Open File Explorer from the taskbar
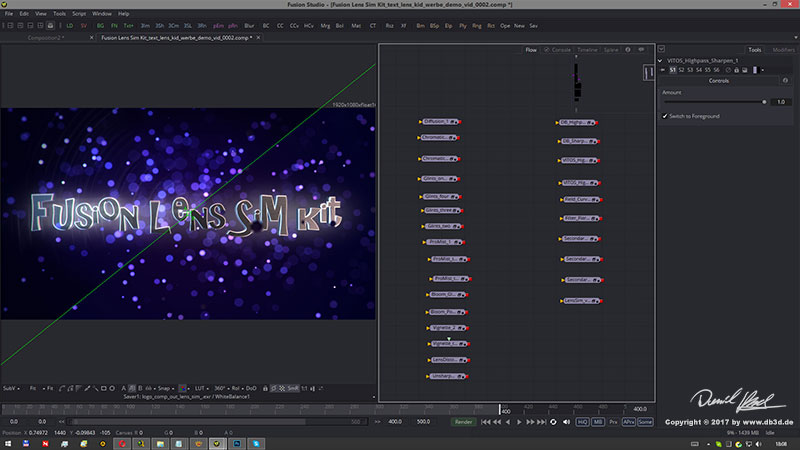The image size is (800, 450). click(x=160, y=444)
